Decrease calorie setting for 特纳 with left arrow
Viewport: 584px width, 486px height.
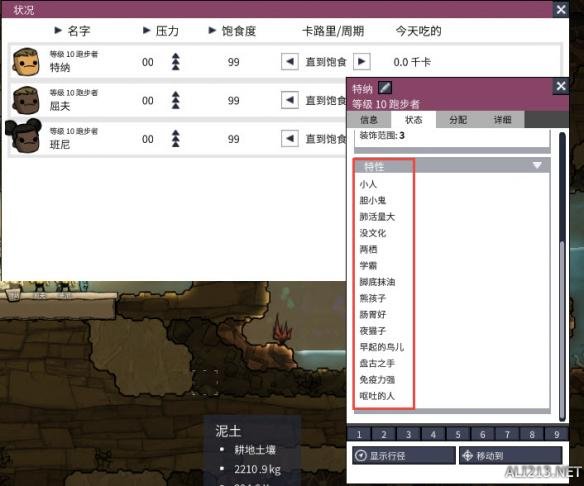(290, 62)
